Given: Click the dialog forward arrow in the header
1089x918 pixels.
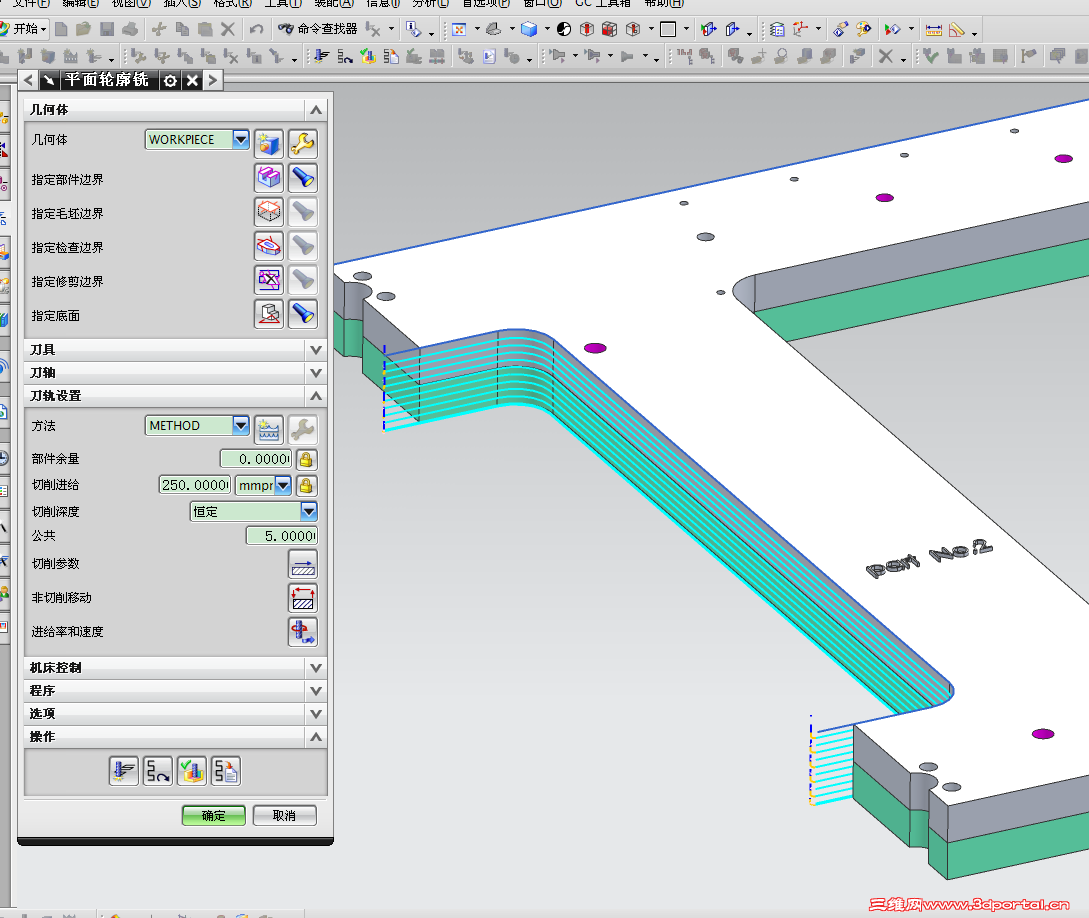Looking at the screenshot, I should click(213, 81).
